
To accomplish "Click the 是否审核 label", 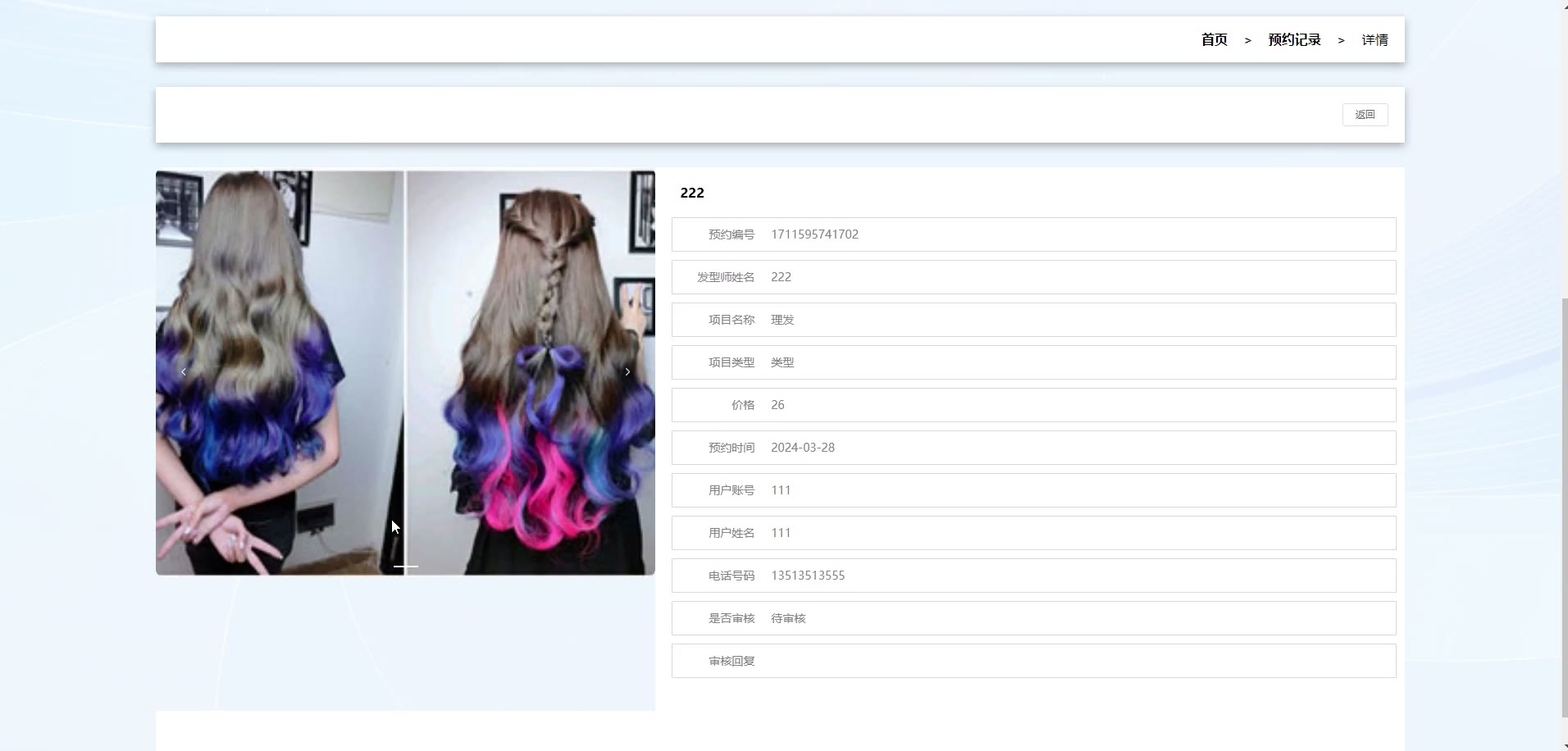I will coord(731,618).
